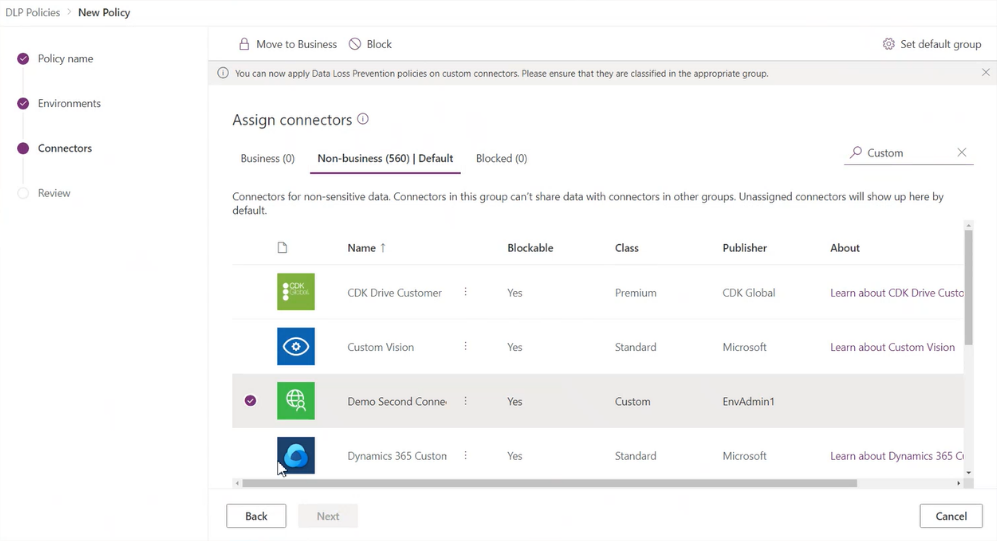997x541 pixels.
Task: Dismiss the custom connectors info banner
Action: [x=986, y=72]
